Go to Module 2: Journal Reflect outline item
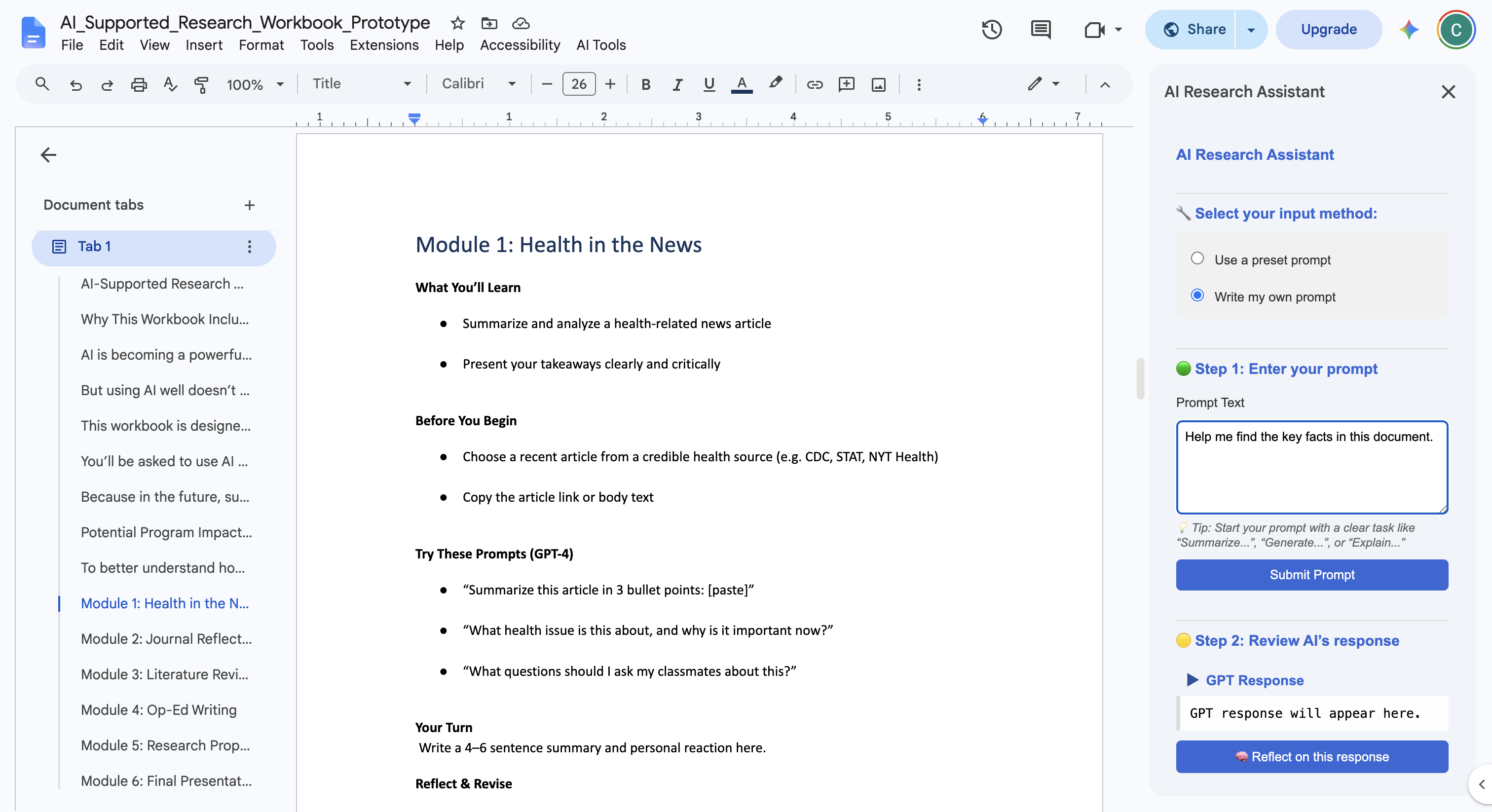The image size is (1492, 812). pyautogui.click(x=166, y=638)
